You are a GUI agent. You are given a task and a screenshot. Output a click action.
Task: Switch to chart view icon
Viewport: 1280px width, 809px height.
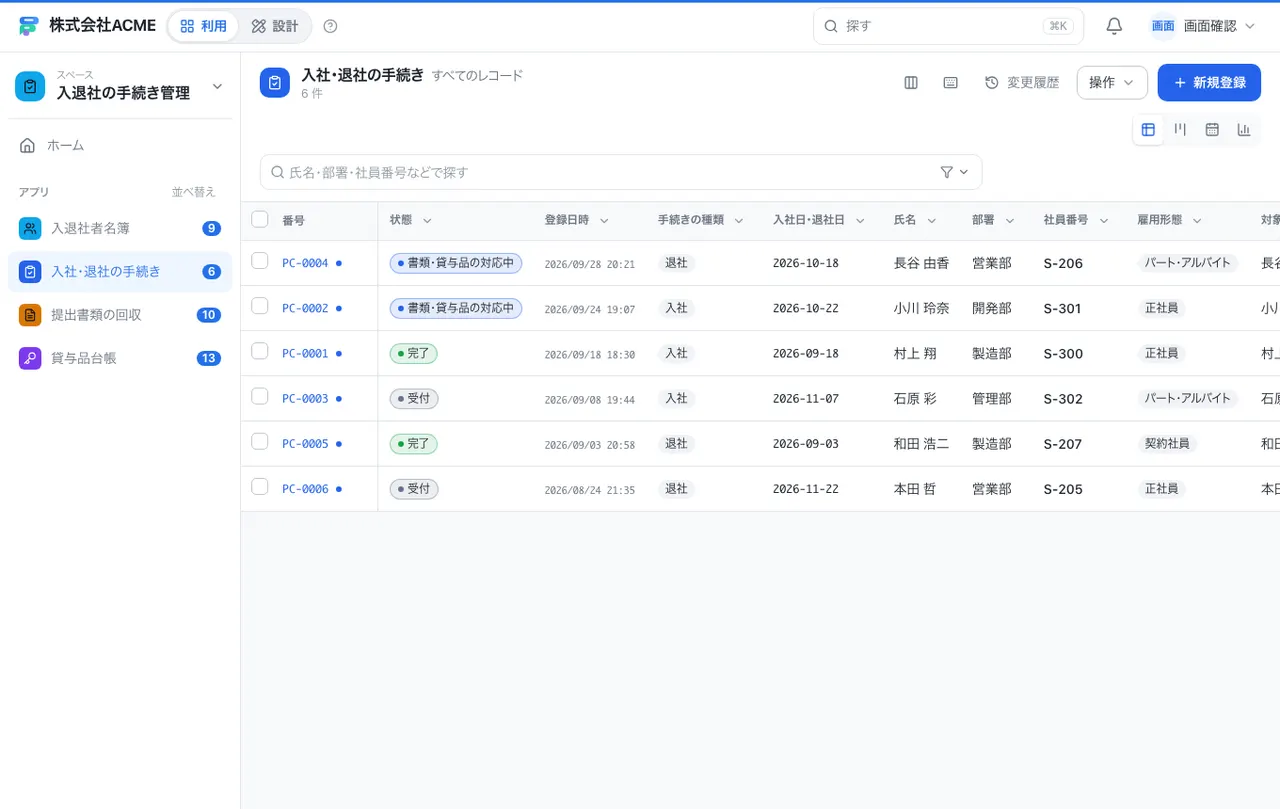[x=1244, y=129]
